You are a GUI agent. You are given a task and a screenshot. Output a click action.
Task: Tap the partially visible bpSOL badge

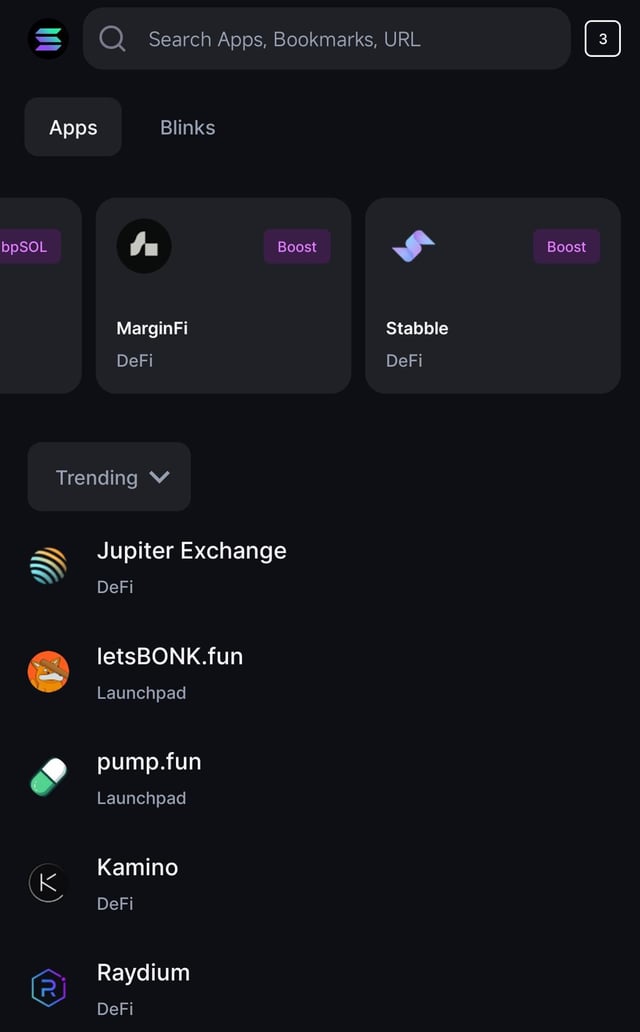(x=25, y=247)
